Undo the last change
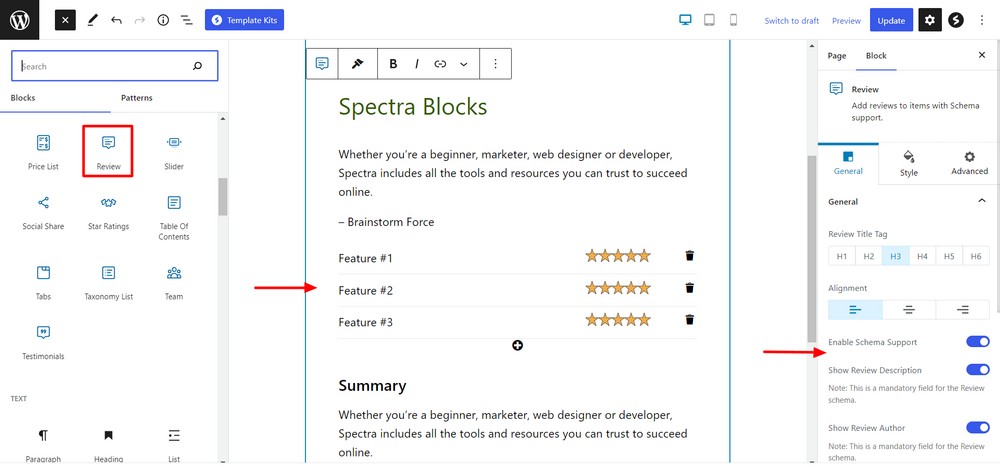 (x=116, y=20)
